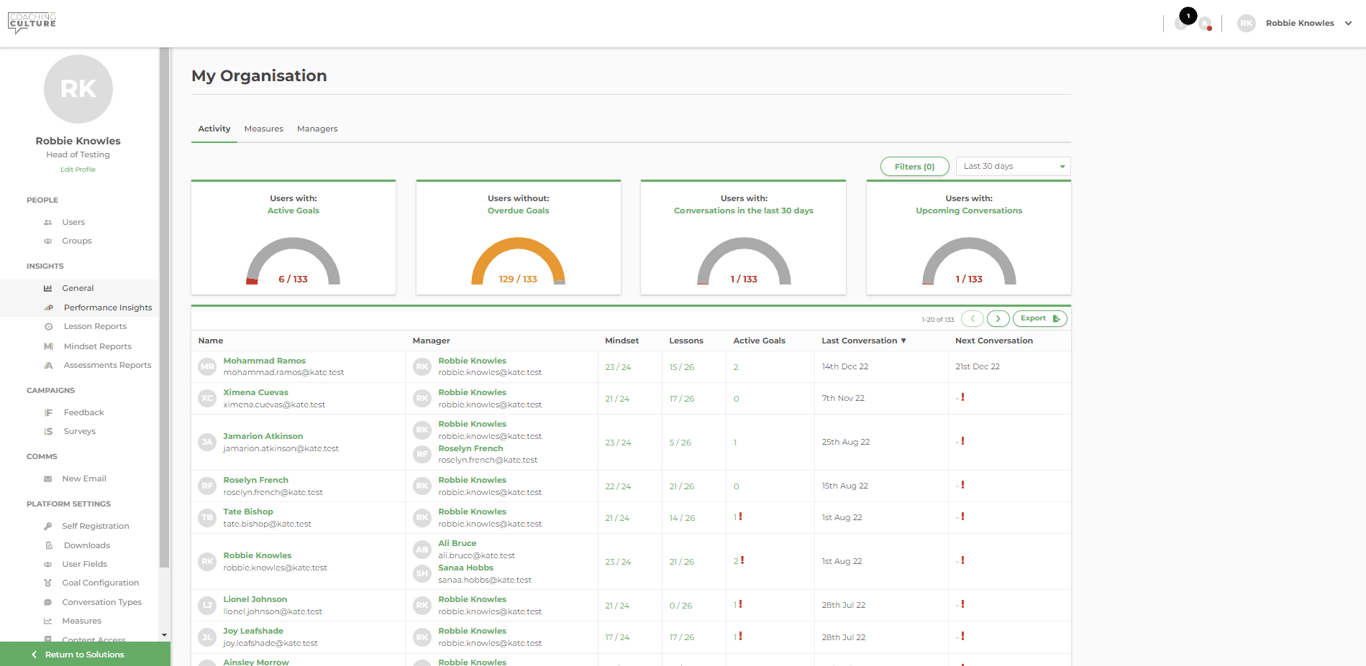Click the Lesson Reports clock icon
The image size is (1366, 666).
click(48, 327)
